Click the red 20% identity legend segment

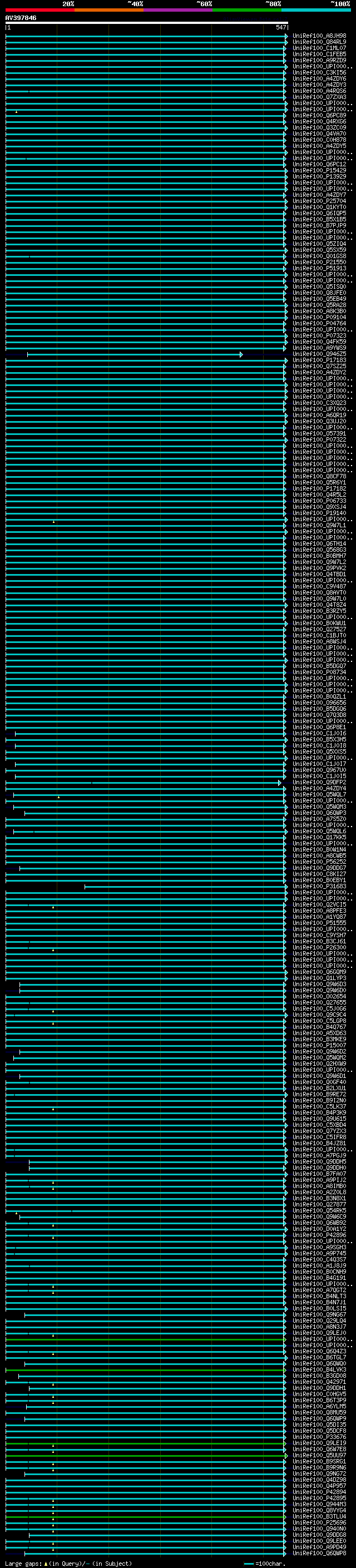pos(40,10)
